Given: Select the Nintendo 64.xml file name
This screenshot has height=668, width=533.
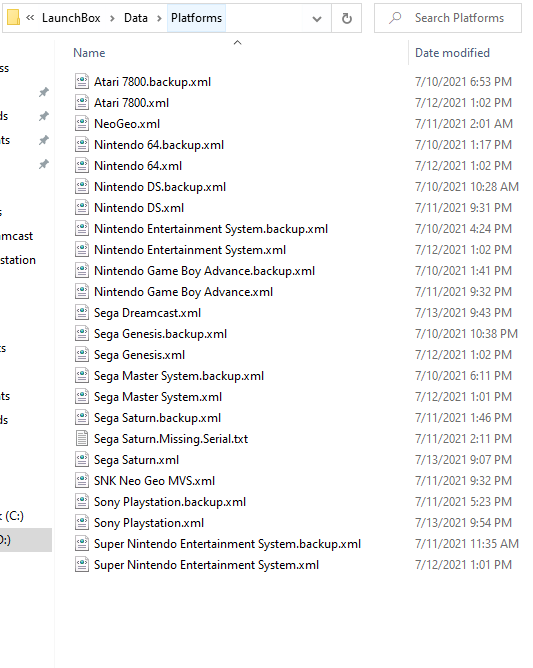Looking at the screenshot, I should [x=138, y=166].
